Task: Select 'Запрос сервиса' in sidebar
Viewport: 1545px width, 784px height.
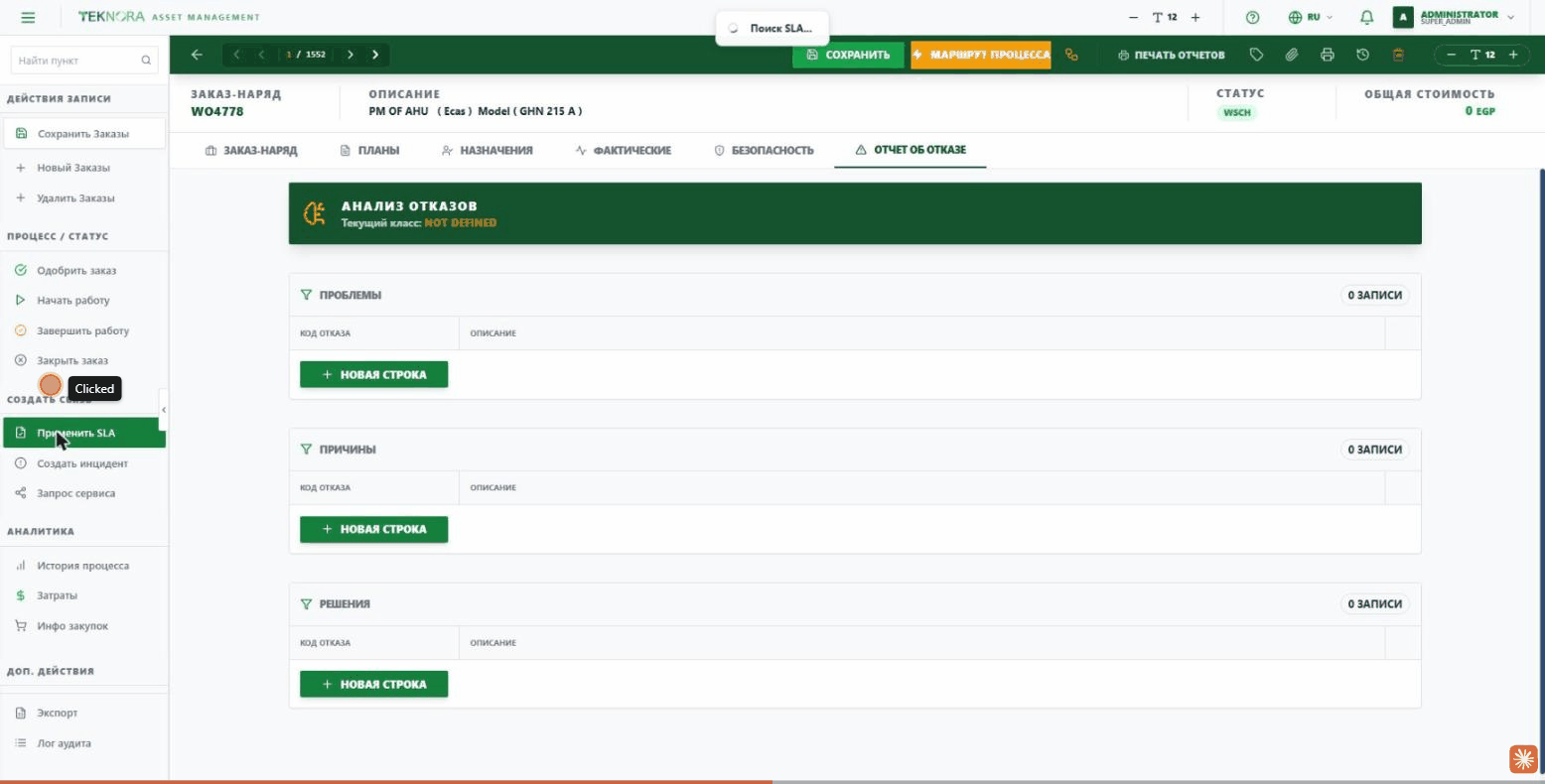Action: [84, 493]
